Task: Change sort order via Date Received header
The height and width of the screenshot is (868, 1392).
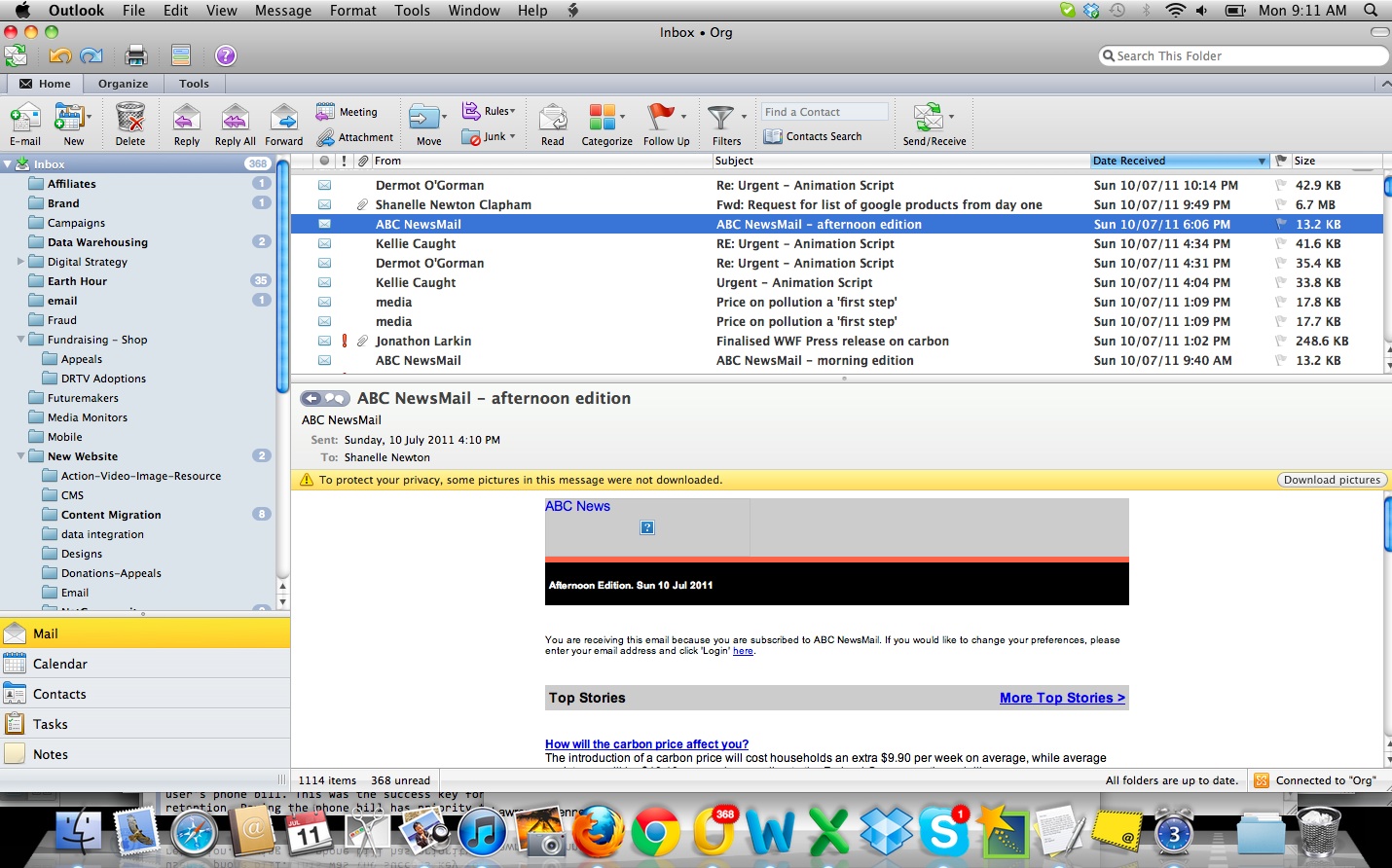Action: click(1180, 161)
